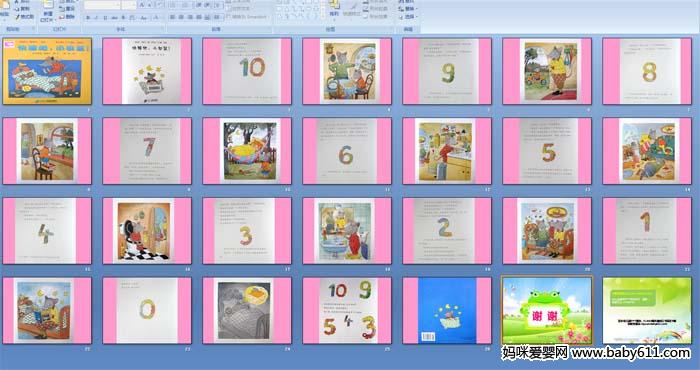The width and height of the screenshot is (700, 370).
Task: Open the Arrange (排列) tool
Action: (x=334, y=10)
